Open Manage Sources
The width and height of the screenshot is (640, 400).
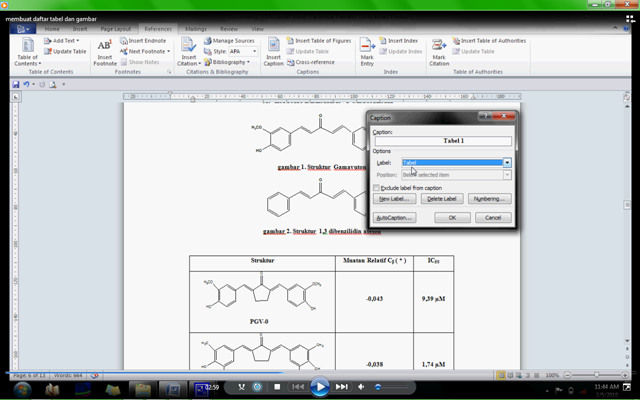[229, 41]
